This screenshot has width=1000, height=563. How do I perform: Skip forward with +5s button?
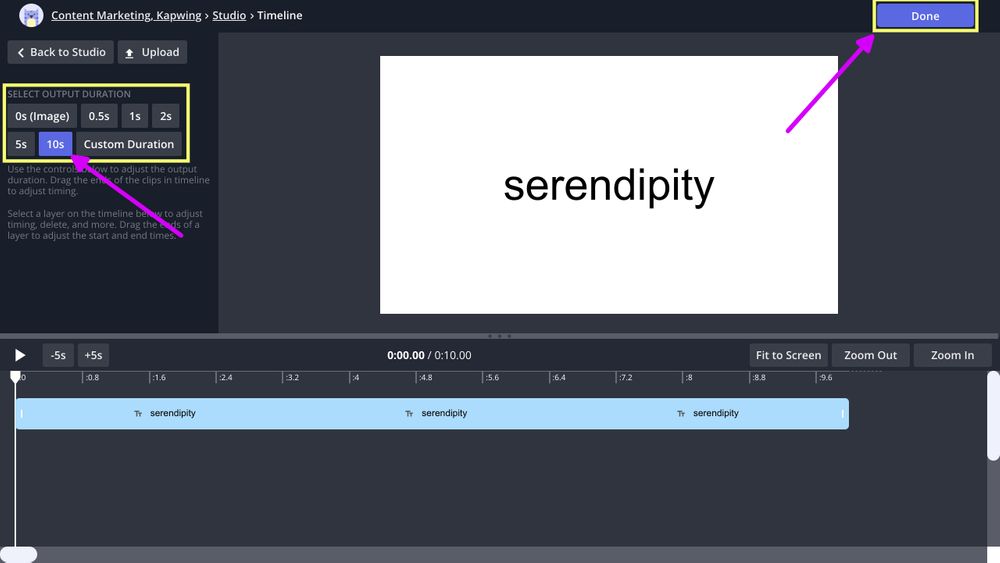pos(93,355)
